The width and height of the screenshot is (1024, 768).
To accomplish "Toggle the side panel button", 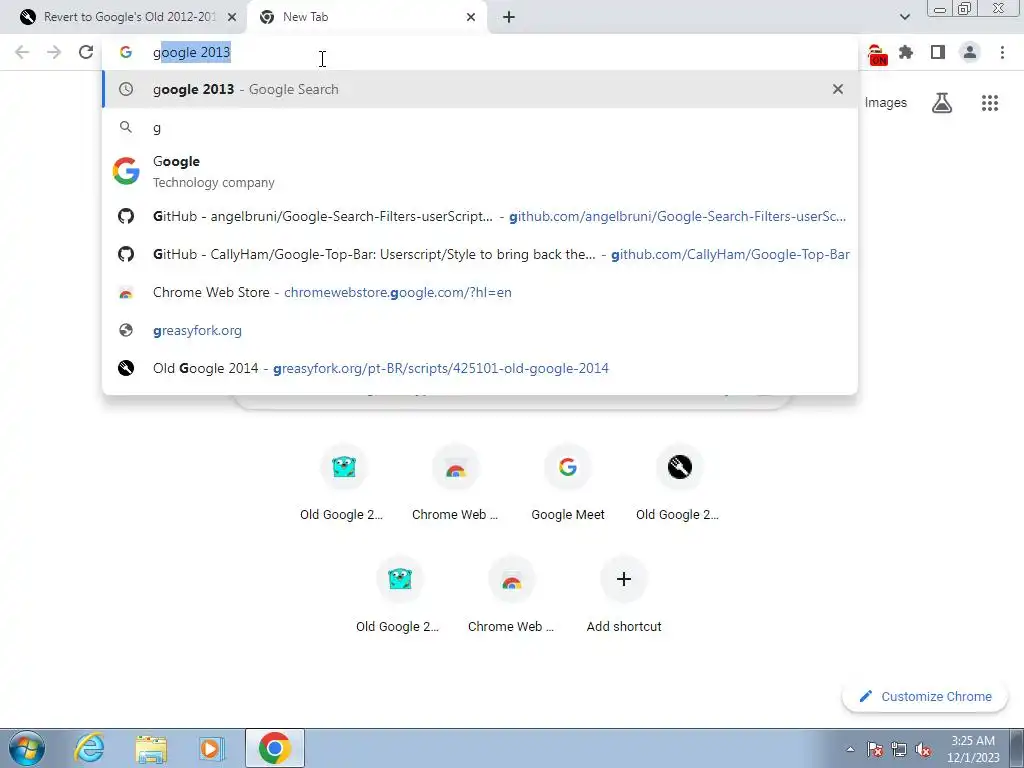I will pos(938,52).
